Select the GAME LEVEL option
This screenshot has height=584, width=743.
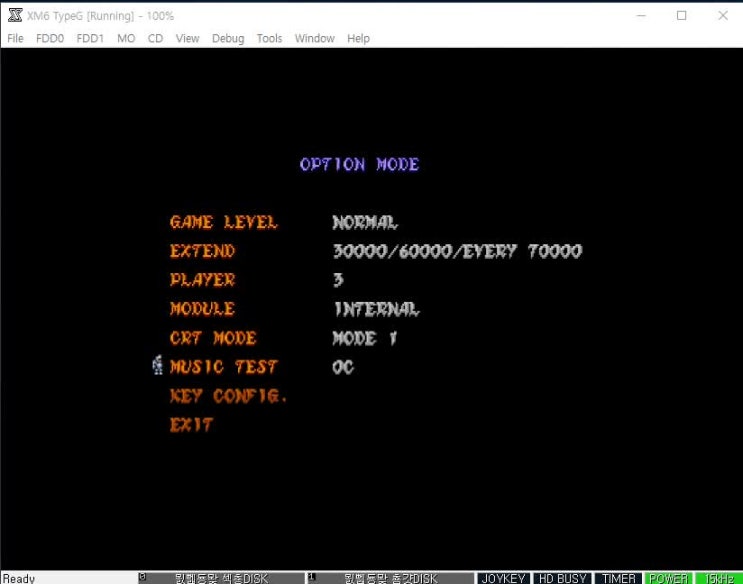[x=224, y=222]
